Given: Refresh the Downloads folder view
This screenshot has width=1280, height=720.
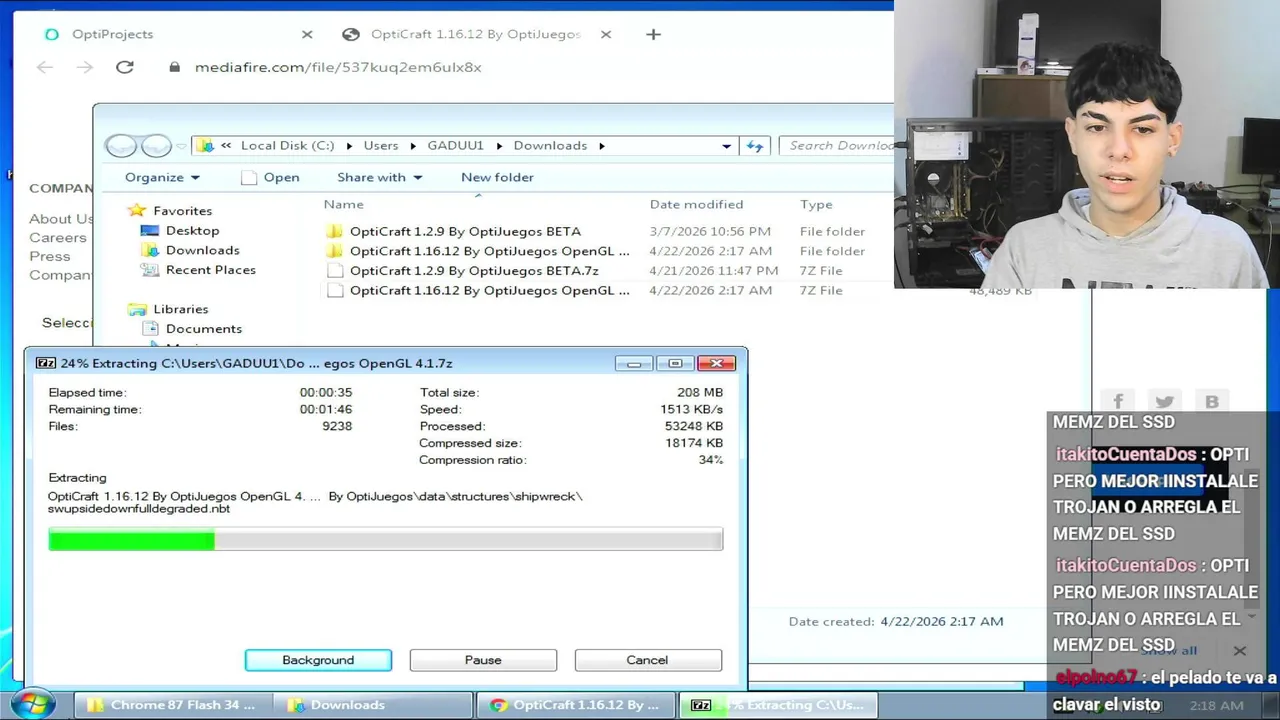Looking at the screenshot, I should click(755, 146).
